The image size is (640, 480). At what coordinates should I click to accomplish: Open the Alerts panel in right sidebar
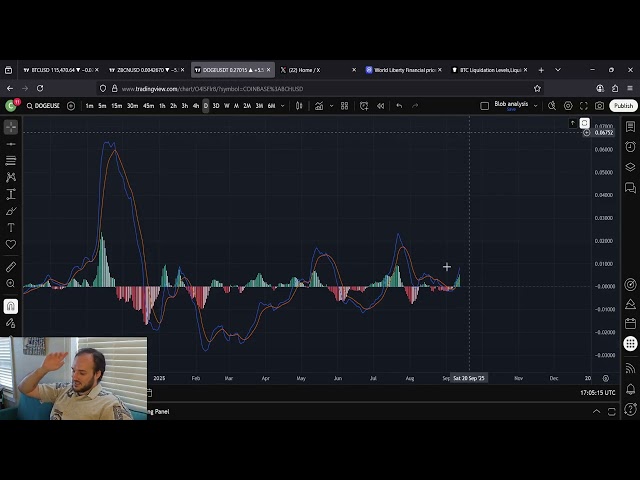pos(630,147)
